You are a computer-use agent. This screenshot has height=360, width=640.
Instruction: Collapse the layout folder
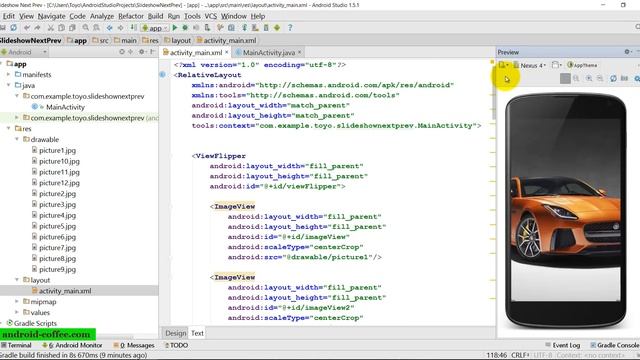click(x=17, y=280)
